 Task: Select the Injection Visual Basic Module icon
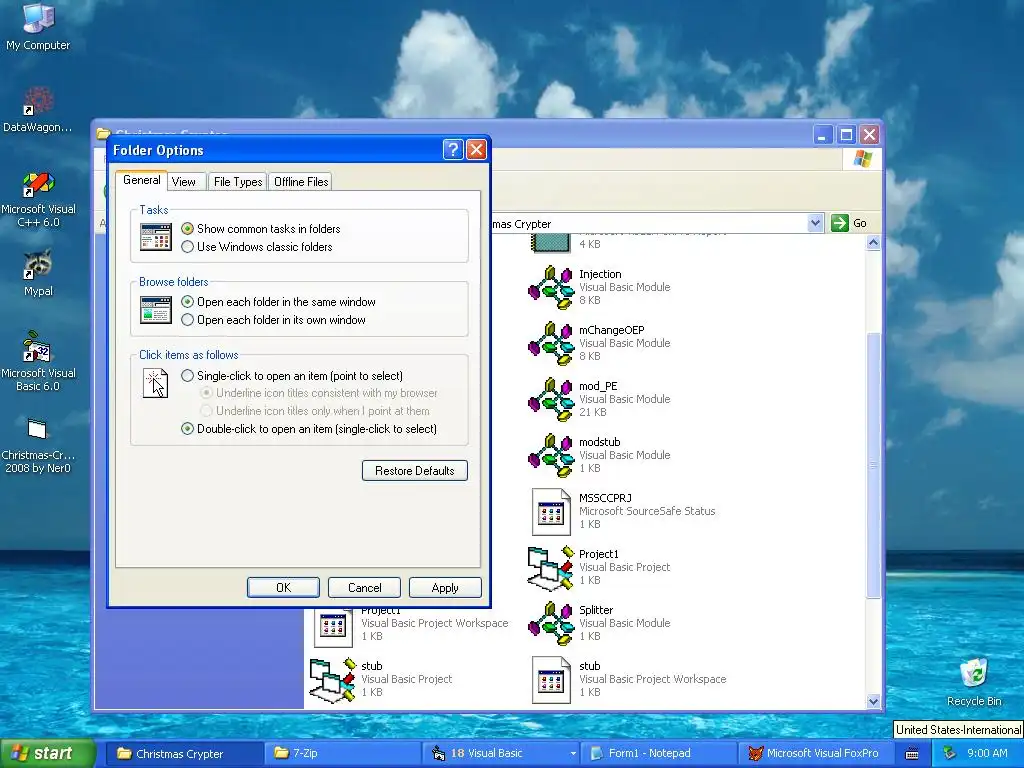click(x=551, y=287)
